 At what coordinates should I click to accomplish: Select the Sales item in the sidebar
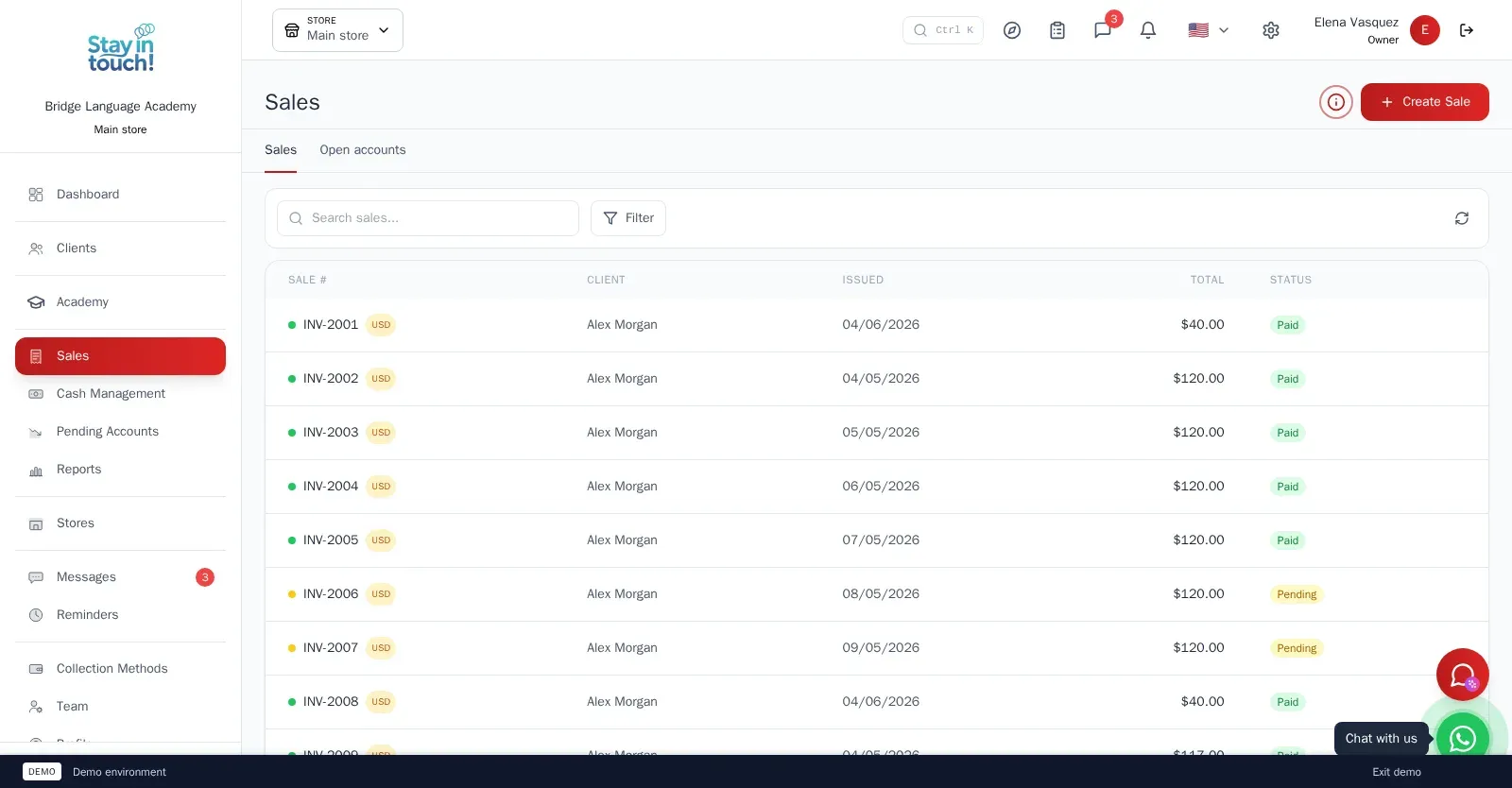coord(121,356)
